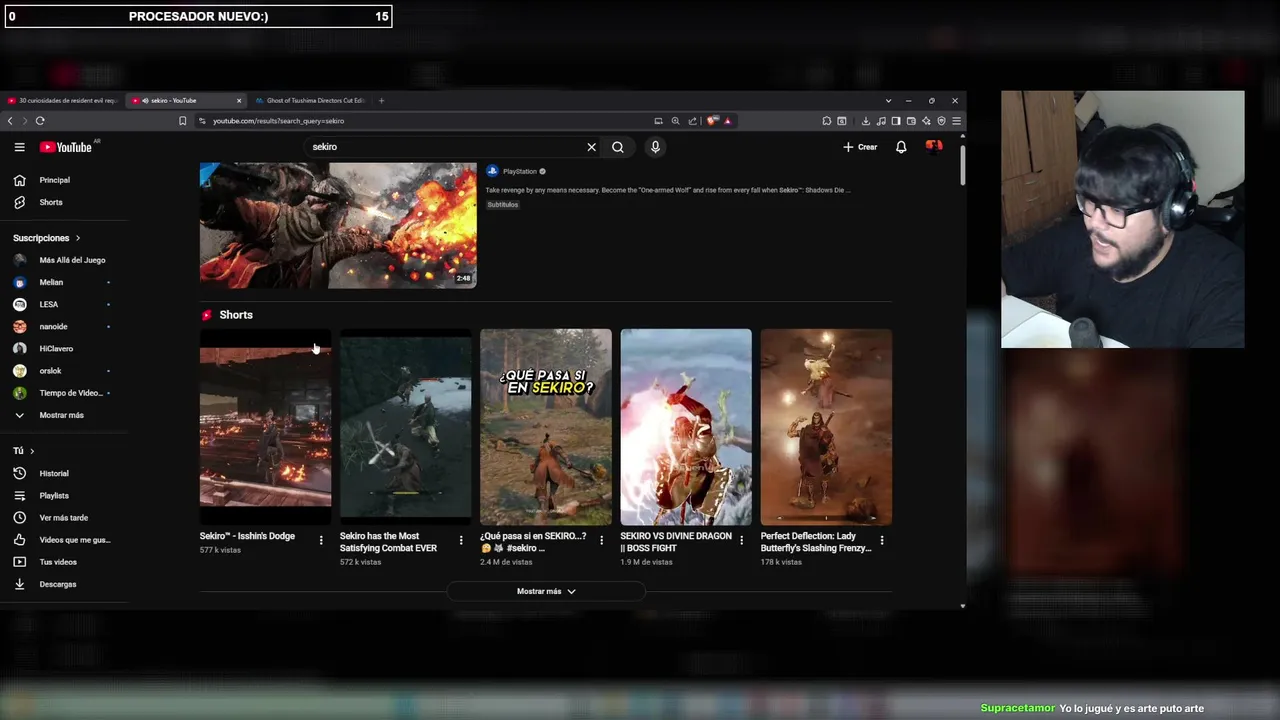
Task: Expand shorts with Mostrar más button
Action: tap(546, 591)
